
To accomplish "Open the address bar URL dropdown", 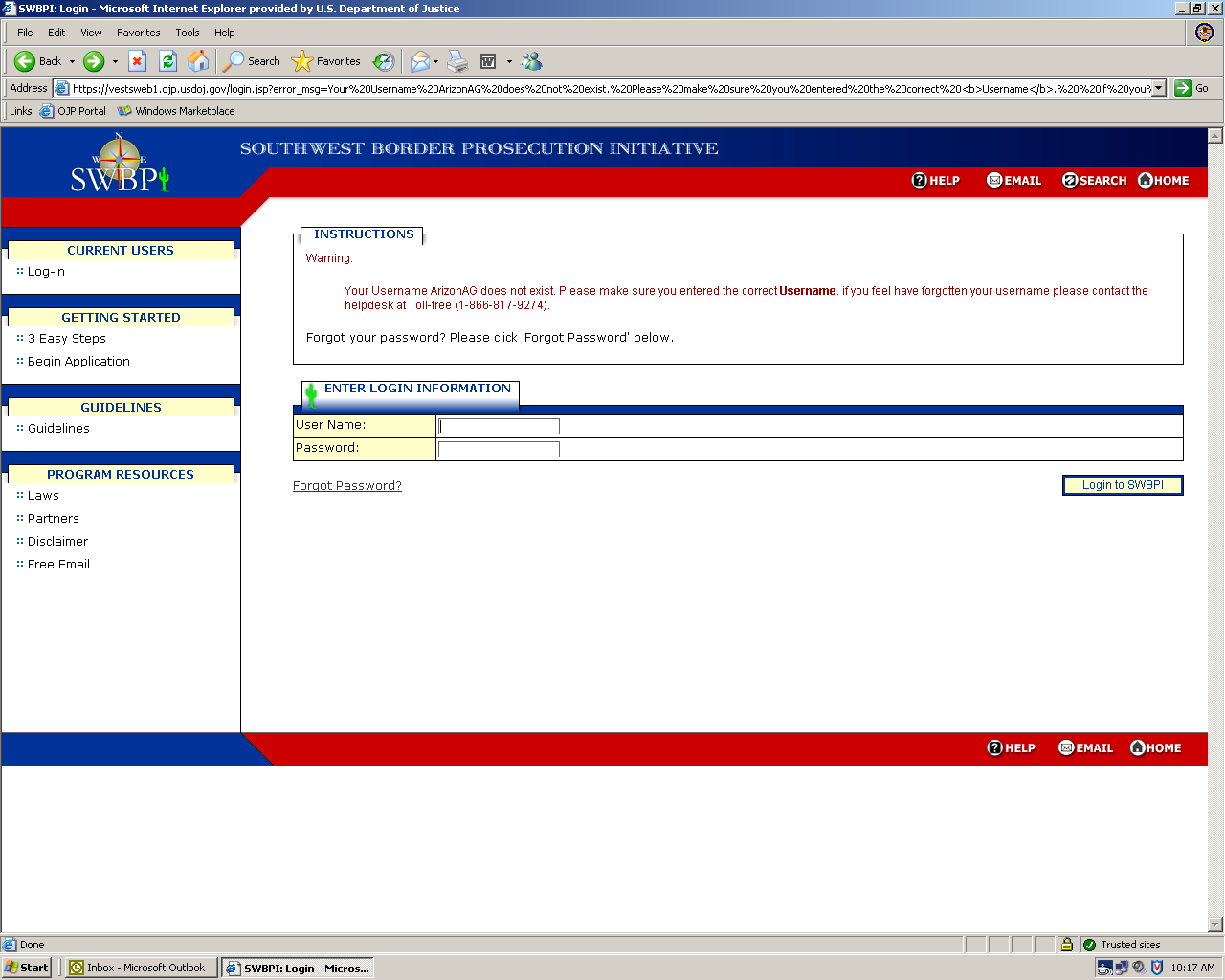I will coord(1159,88).
